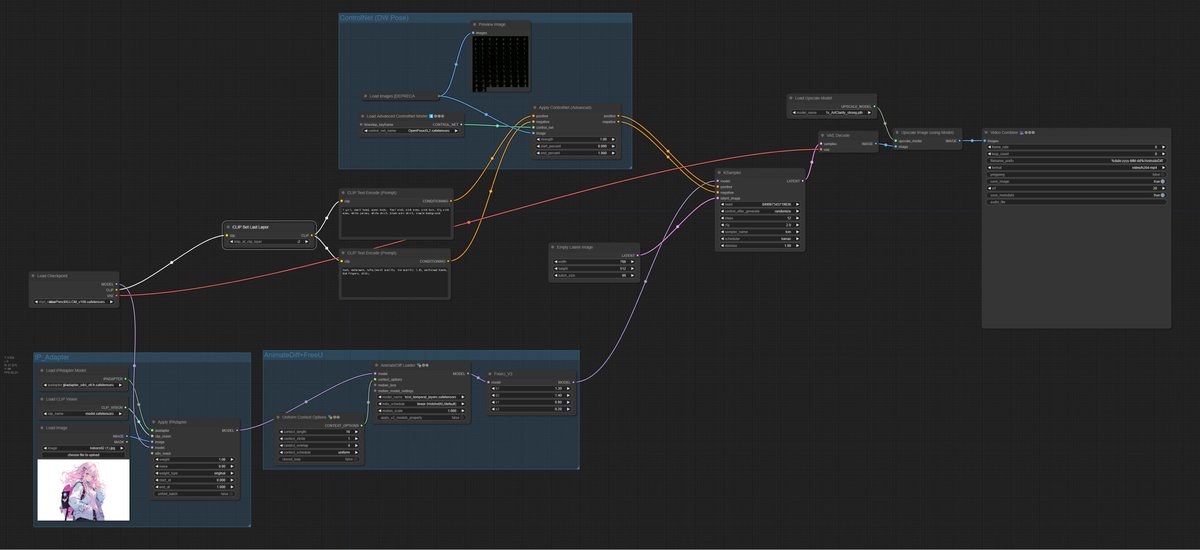Image resolution: width=1200 pixels, height=550 pixels.
Task: Select the AnimateDiff+FreeU group title
Action: tap(294, 355)
